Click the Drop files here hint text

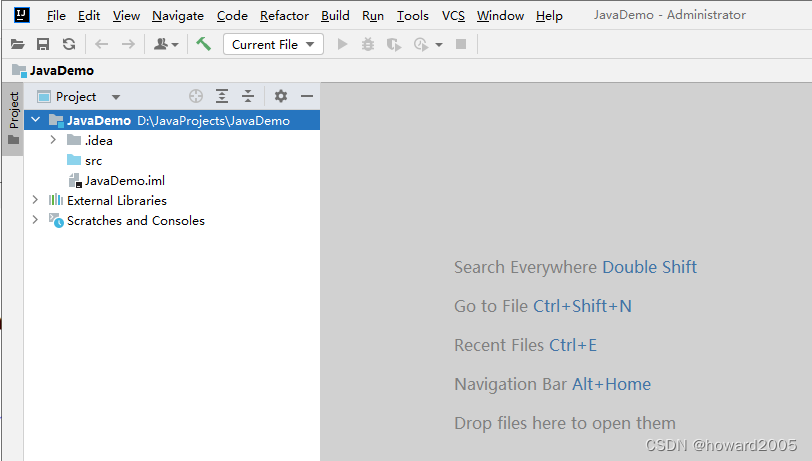coord(565,423)
